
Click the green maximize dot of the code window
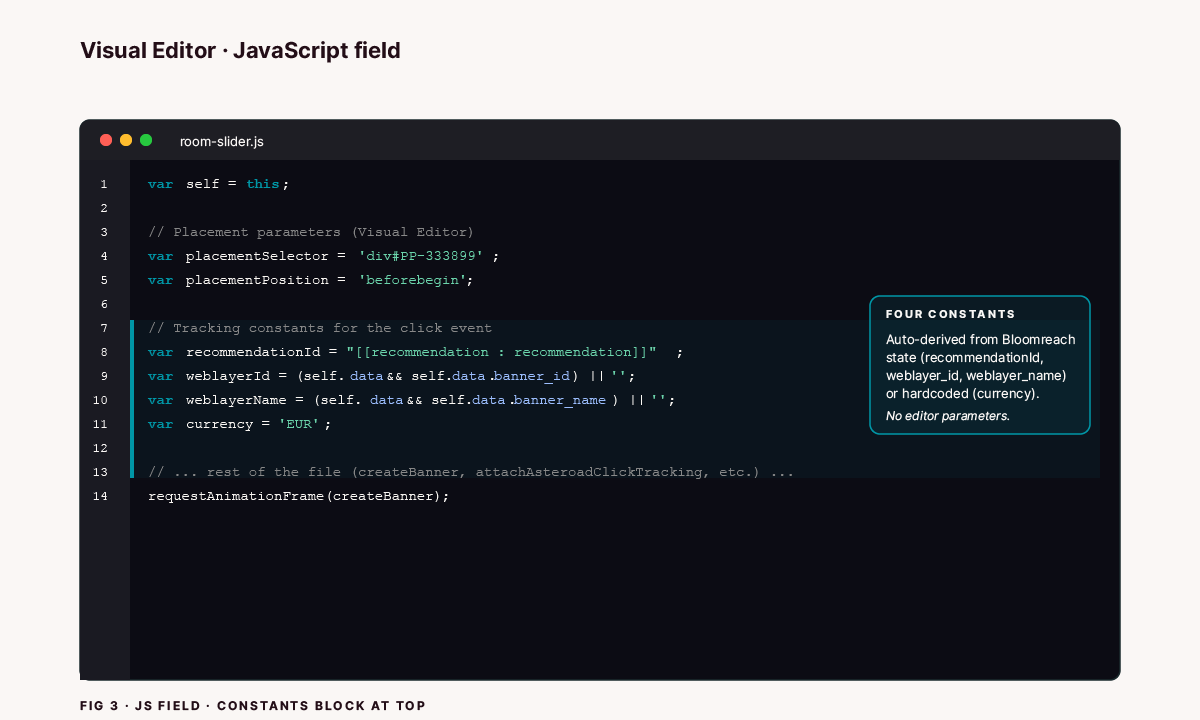coord(146,140)
